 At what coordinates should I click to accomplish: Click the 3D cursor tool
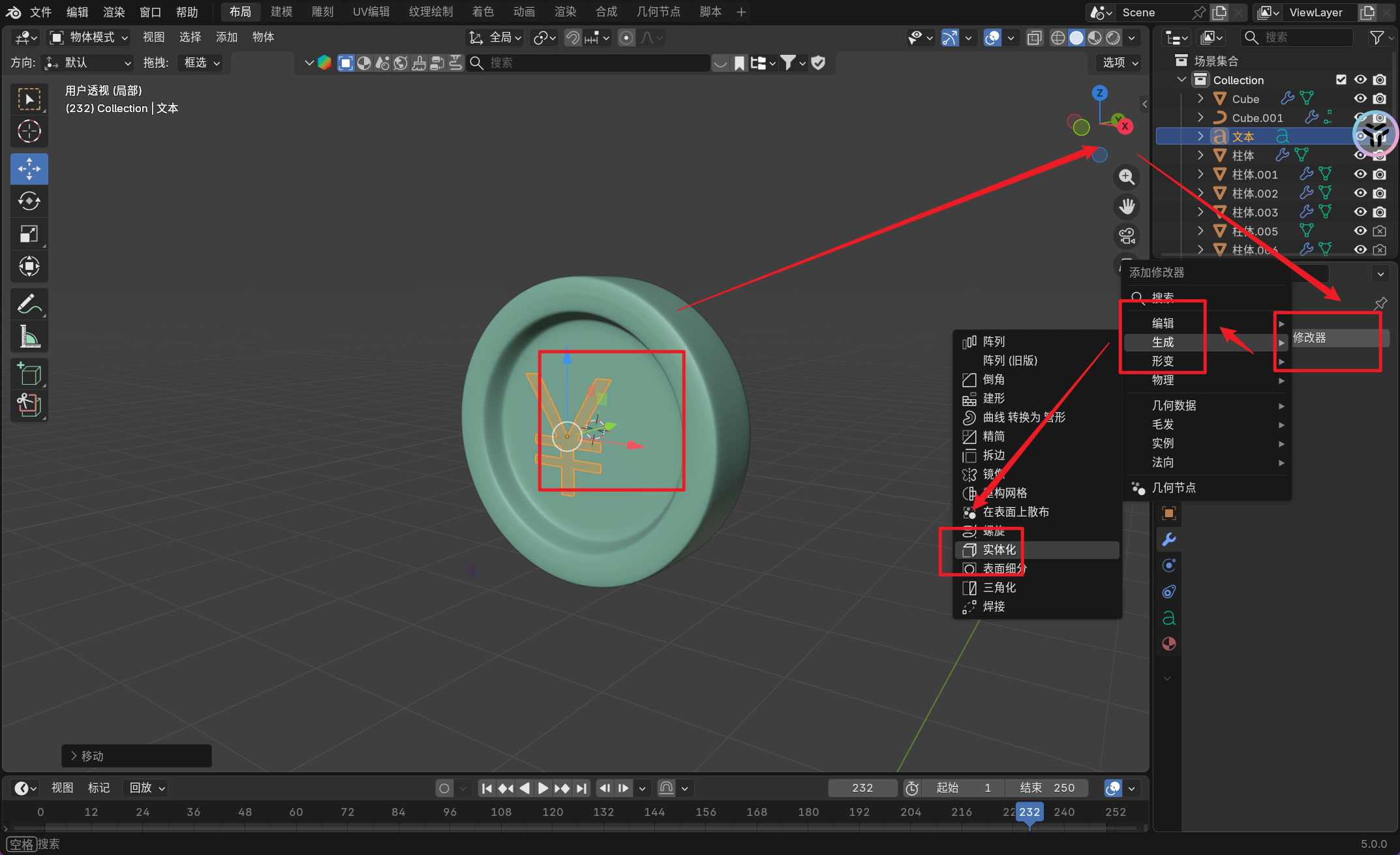29,132
